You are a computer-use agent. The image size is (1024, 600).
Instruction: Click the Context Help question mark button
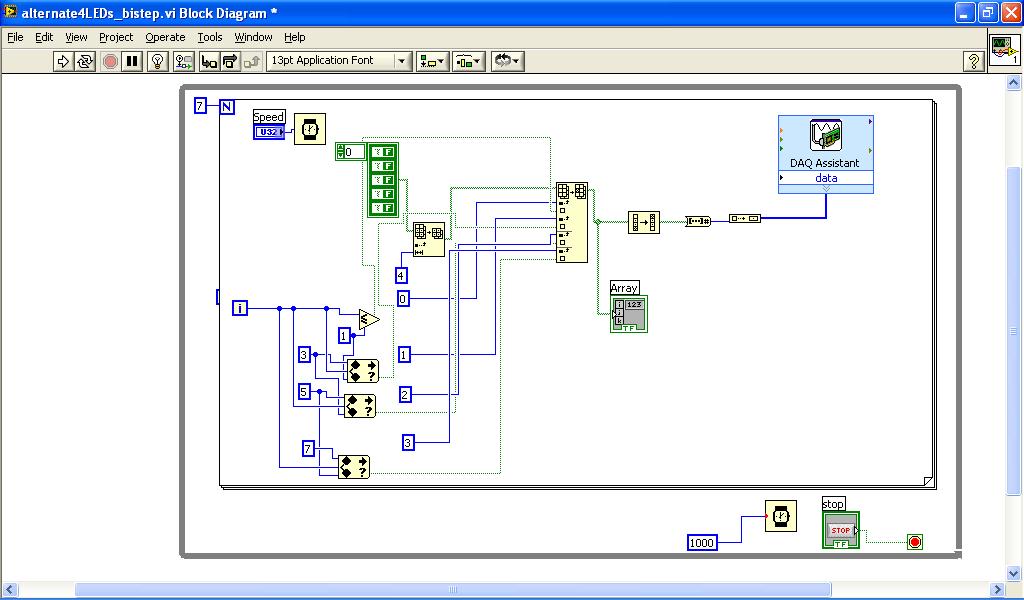974,60
